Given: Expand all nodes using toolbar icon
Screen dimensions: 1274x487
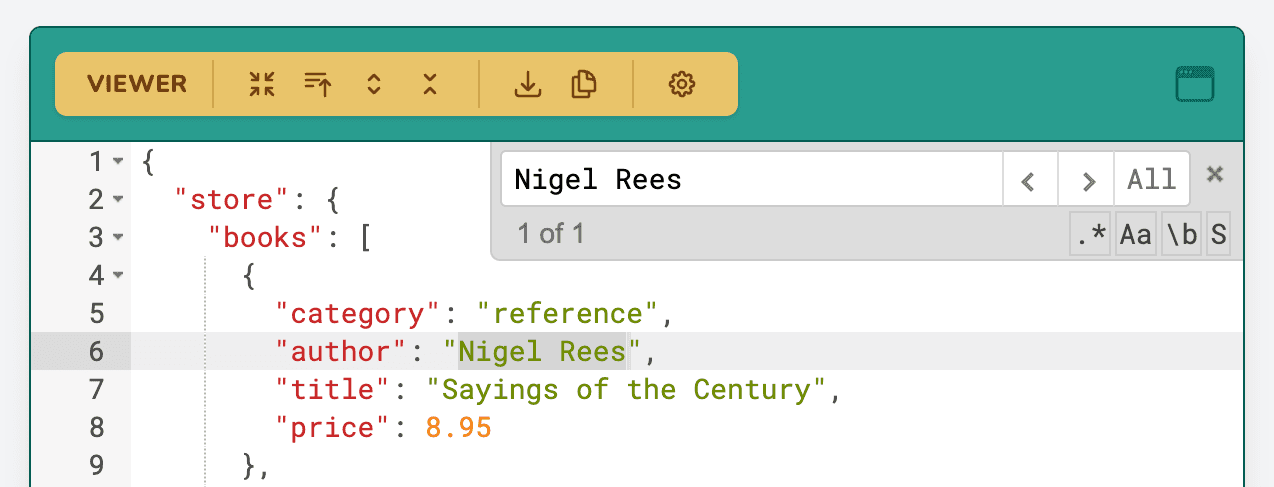Looking at the screenshot, I should click(x=374, y=84).
